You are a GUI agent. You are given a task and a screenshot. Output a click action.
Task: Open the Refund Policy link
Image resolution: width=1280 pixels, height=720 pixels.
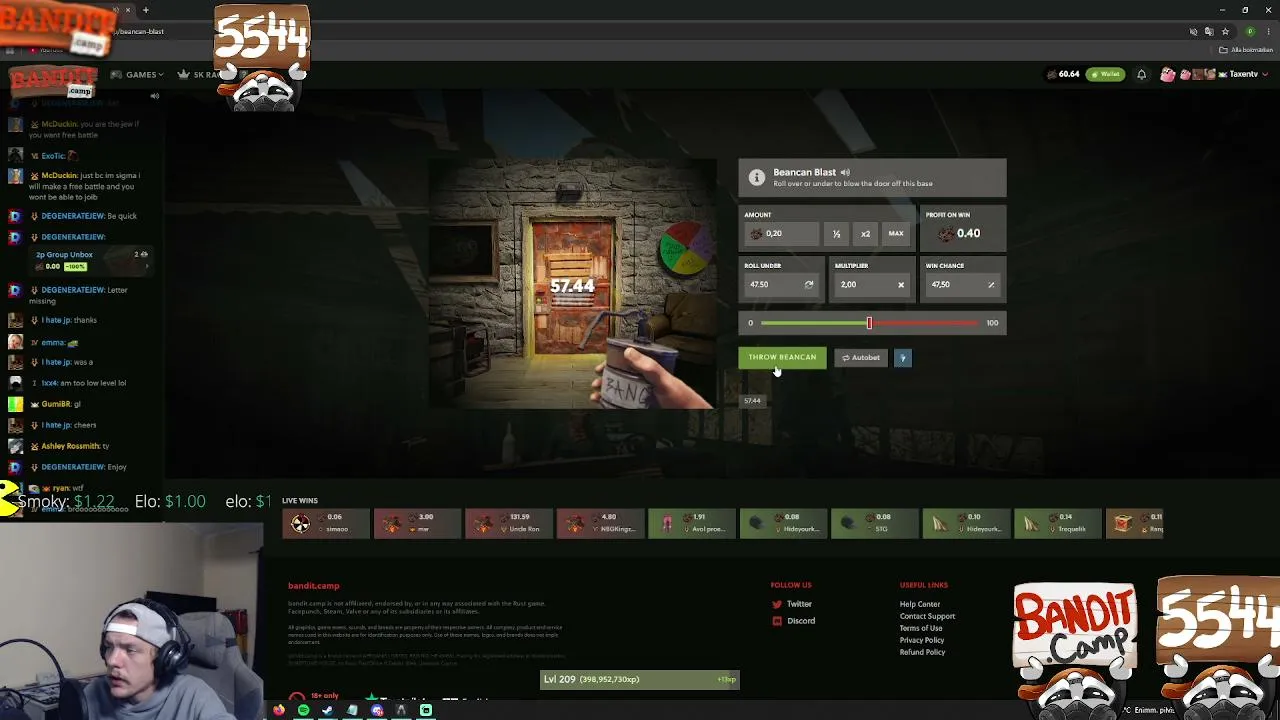923,652
